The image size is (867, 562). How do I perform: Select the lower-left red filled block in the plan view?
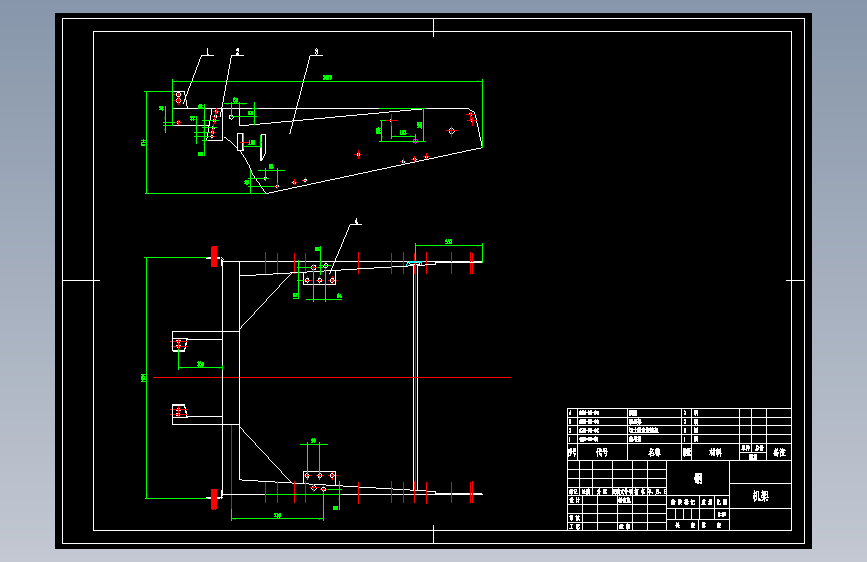[214, 499]
